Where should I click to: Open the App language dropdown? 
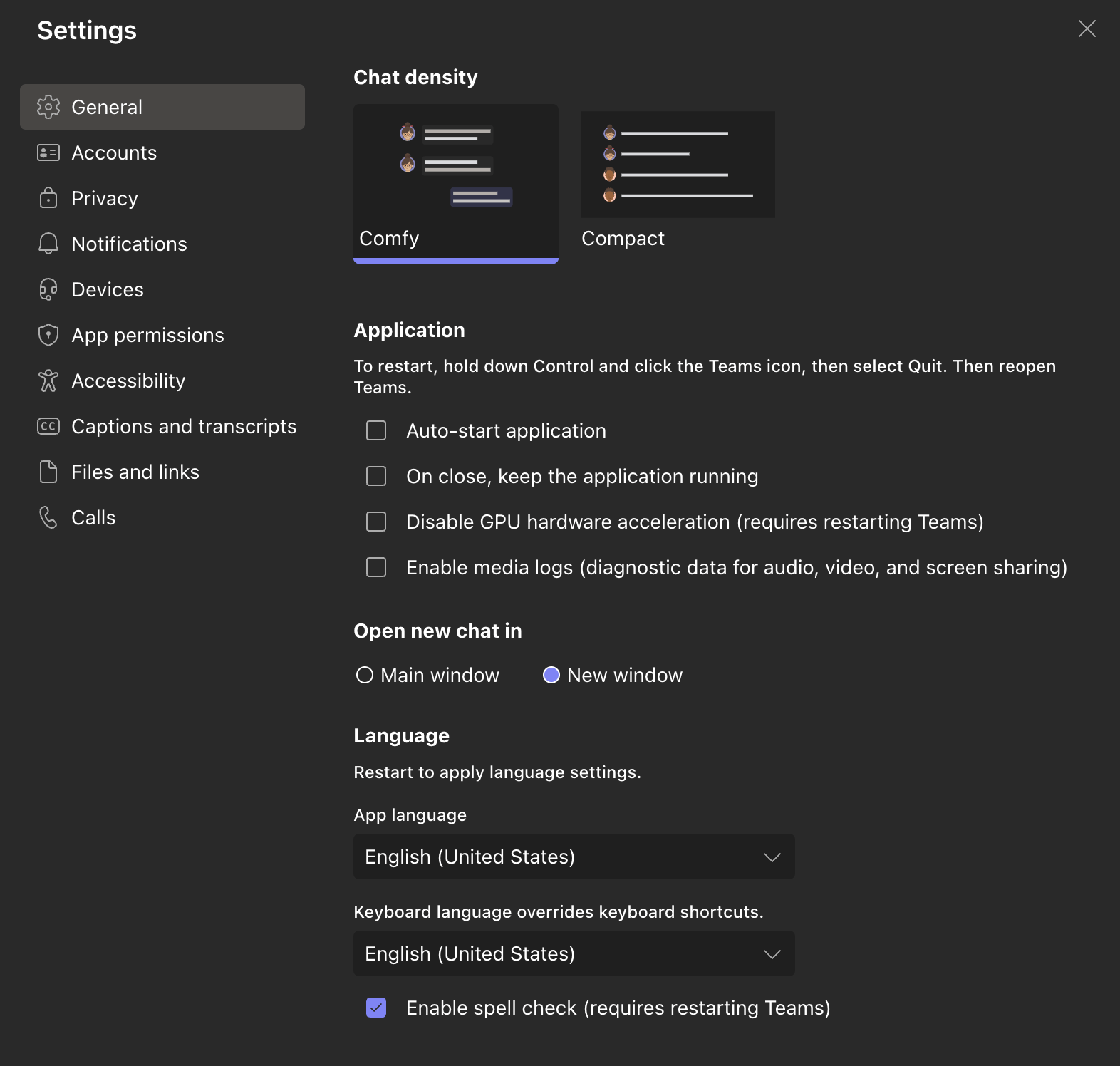(x=574, y=857)
